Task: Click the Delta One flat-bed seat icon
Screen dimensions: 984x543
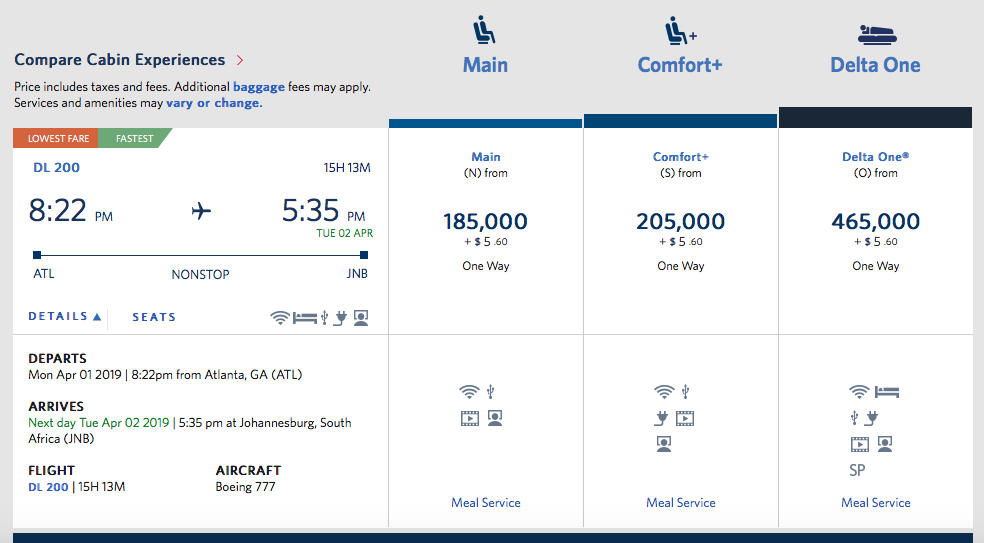Action: coord(875,32)
